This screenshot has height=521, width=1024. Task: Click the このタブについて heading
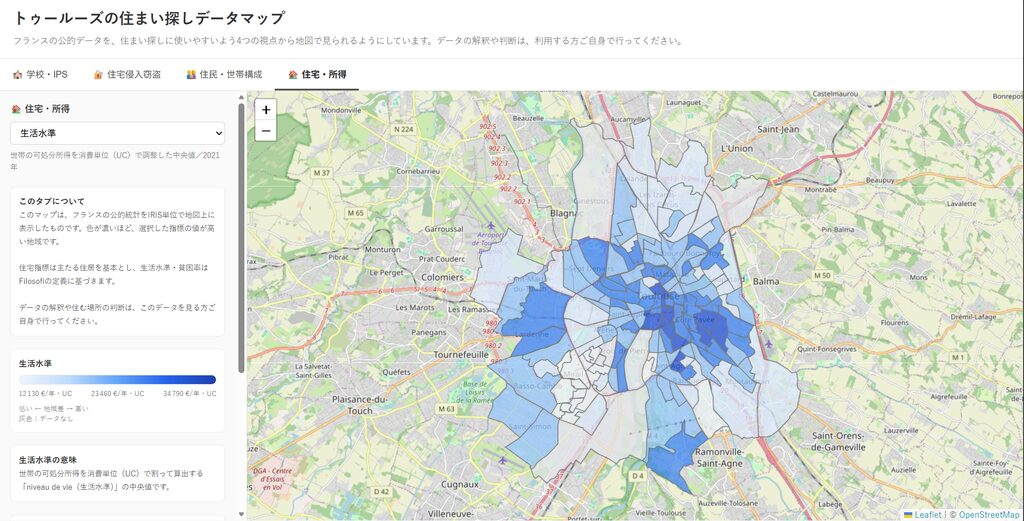pos(52,201)
